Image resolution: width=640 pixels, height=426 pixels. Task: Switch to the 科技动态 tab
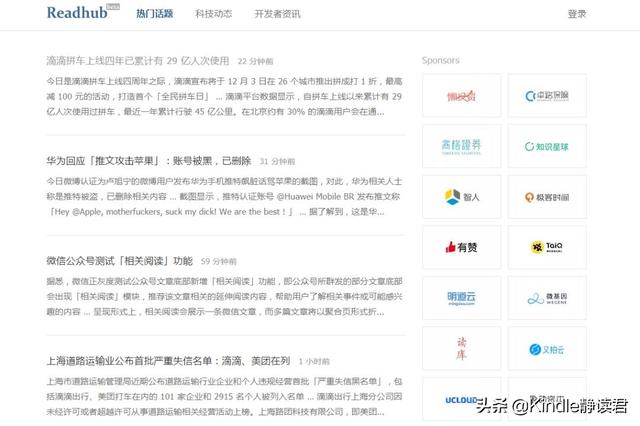coord(213,14)
